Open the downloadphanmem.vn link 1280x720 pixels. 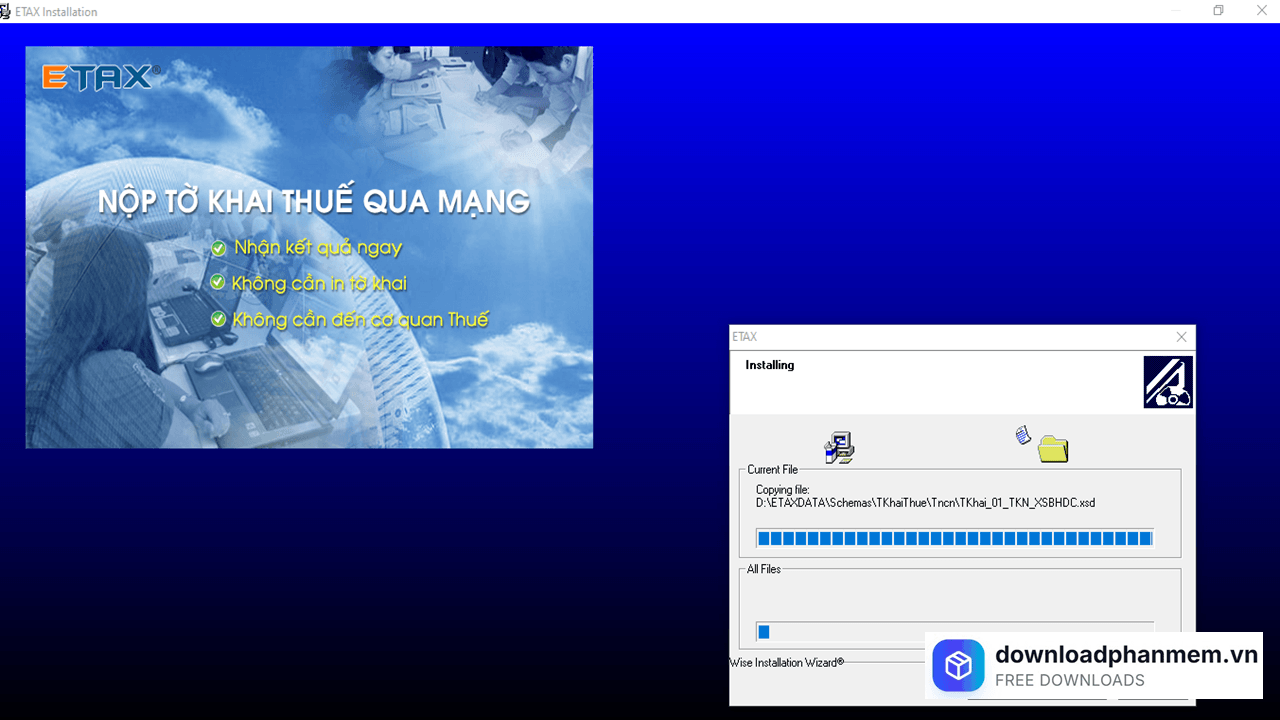pyautogui.click(x=1125, y=655)
